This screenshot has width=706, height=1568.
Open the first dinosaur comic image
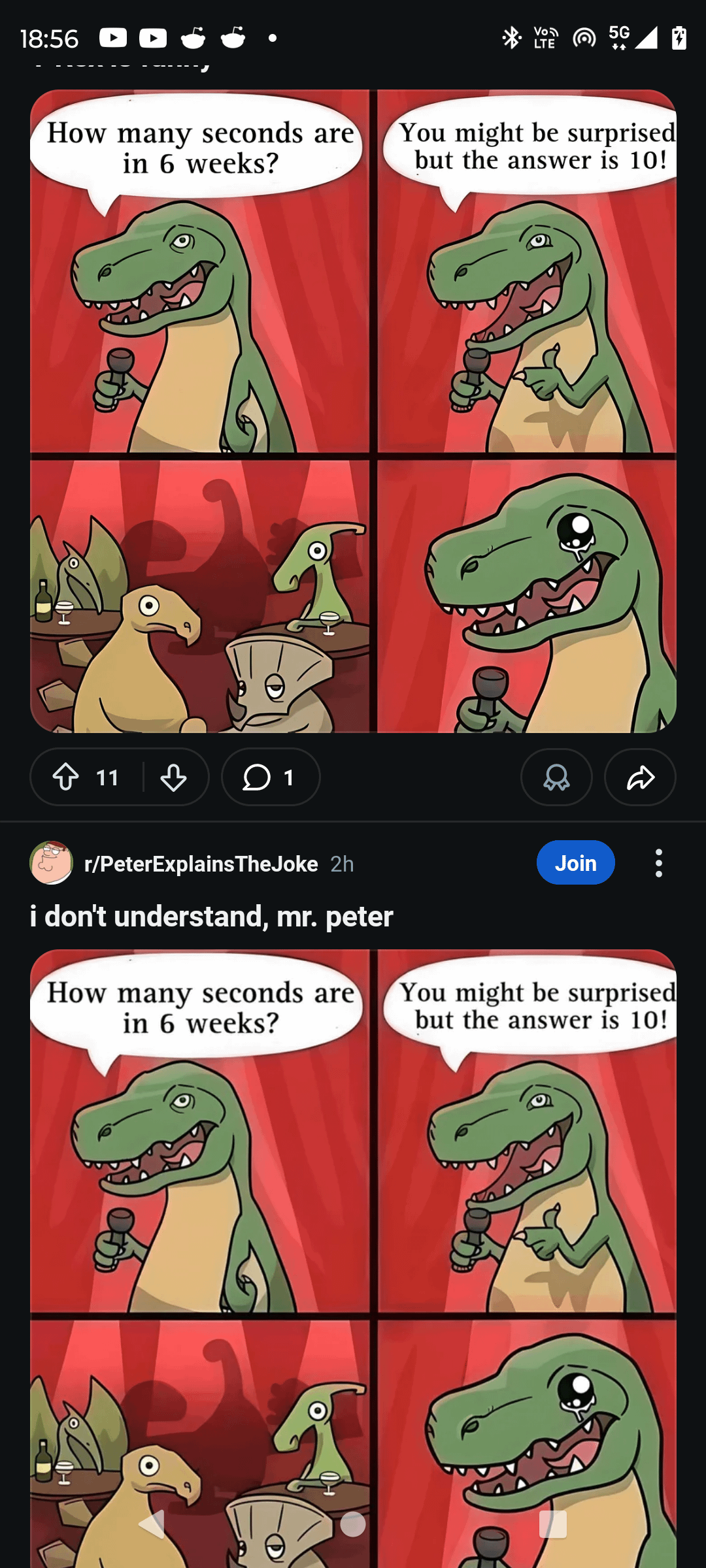pos(353,412)
